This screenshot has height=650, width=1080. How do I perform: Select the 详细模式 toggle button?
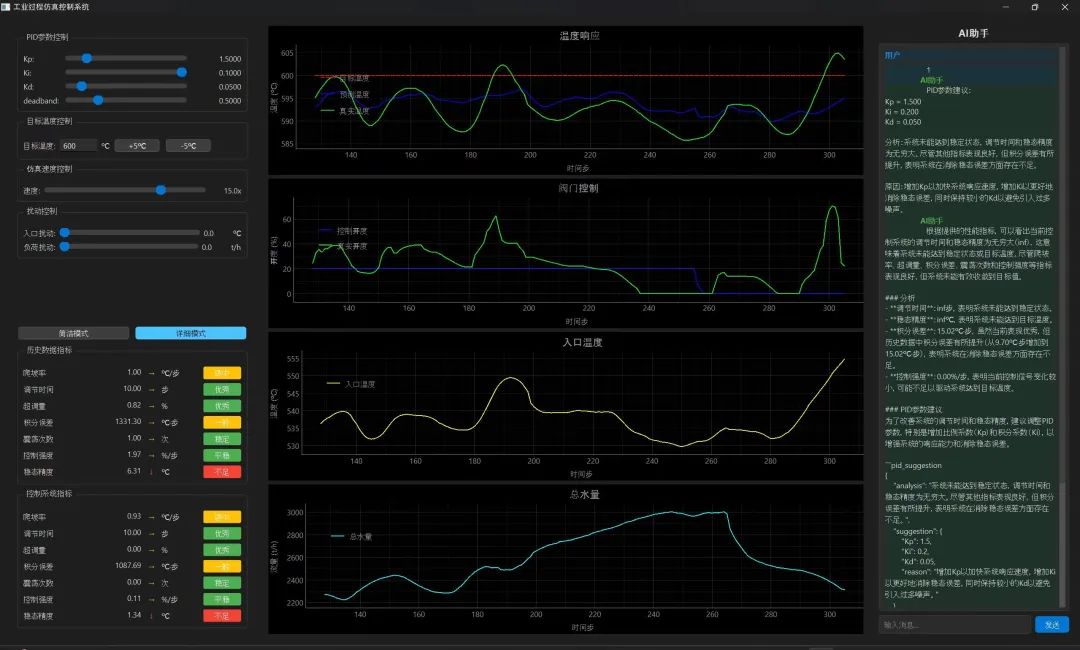190,334
